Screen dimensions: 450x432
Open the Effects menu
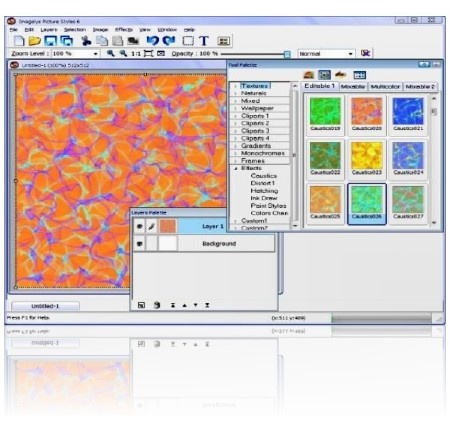[124, 30]
